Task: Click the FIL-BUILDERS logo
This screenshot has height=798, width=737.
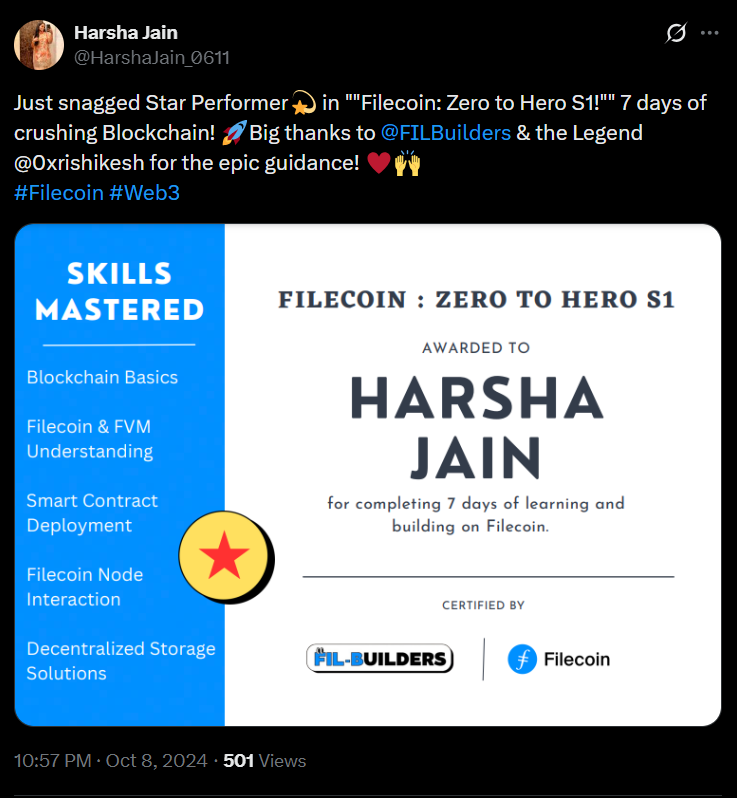Action: tap(380, 659)
